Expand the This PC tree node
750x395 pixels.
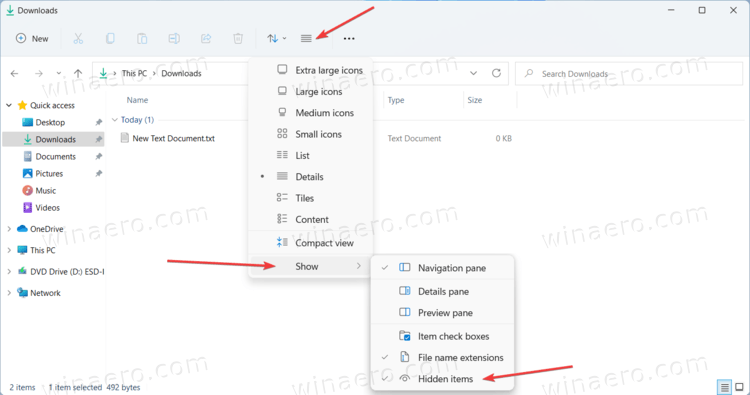click(x=9, y=250)
